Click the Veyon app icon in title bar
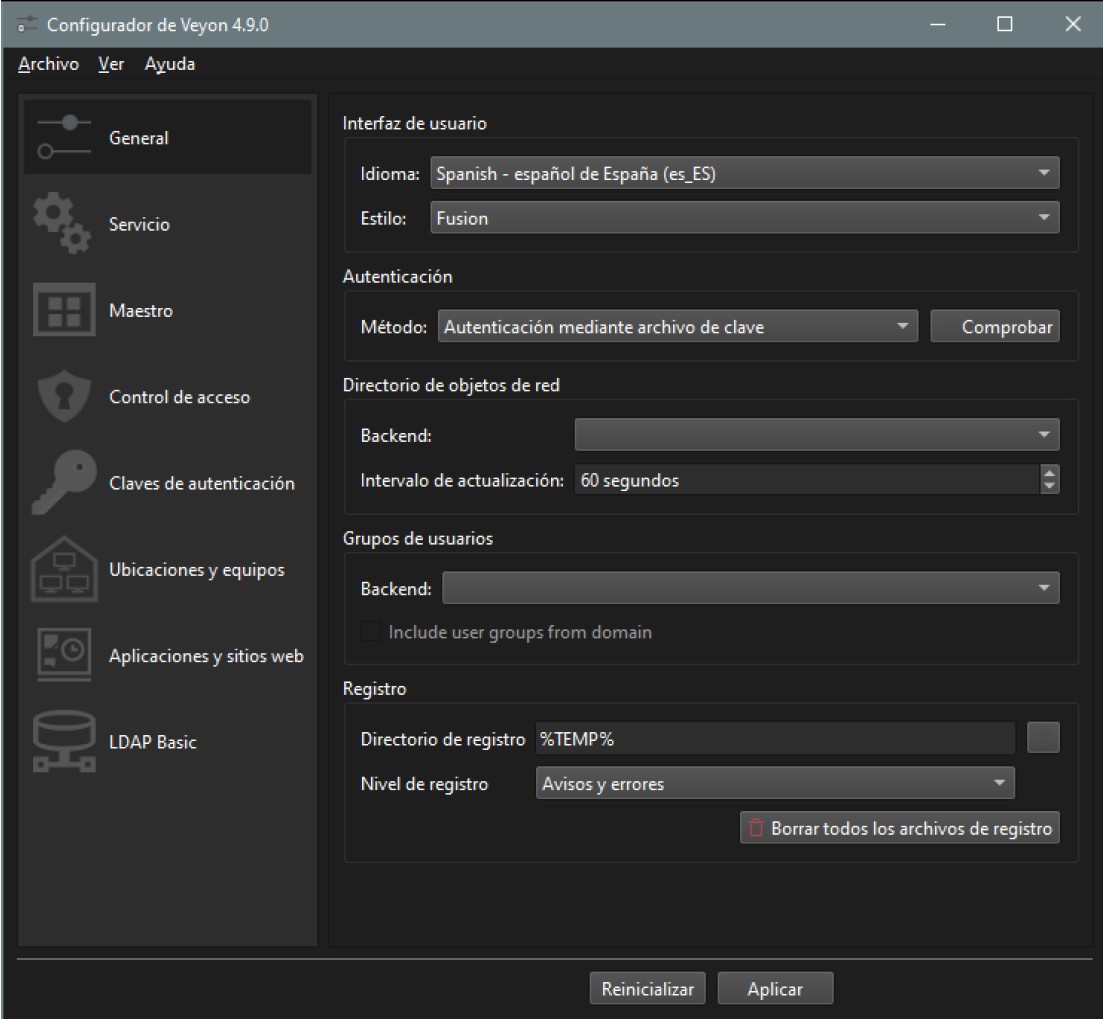The image size is (1103, 1019). [x=26, y=25]
